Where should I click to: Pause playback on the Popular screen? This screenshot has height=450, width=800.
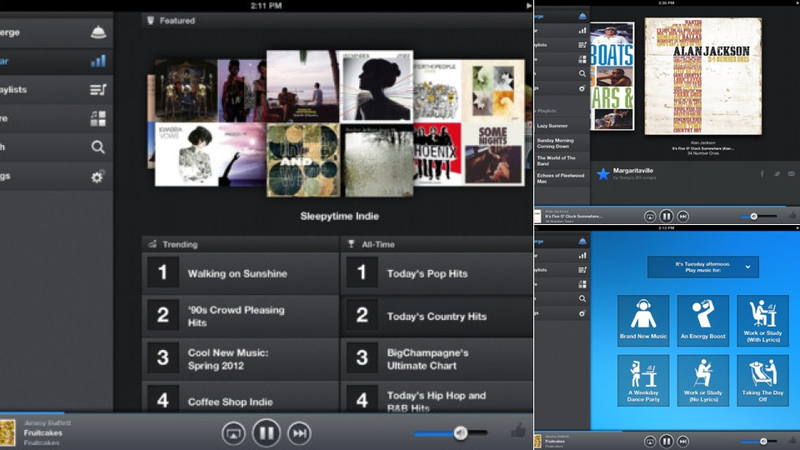266,433
